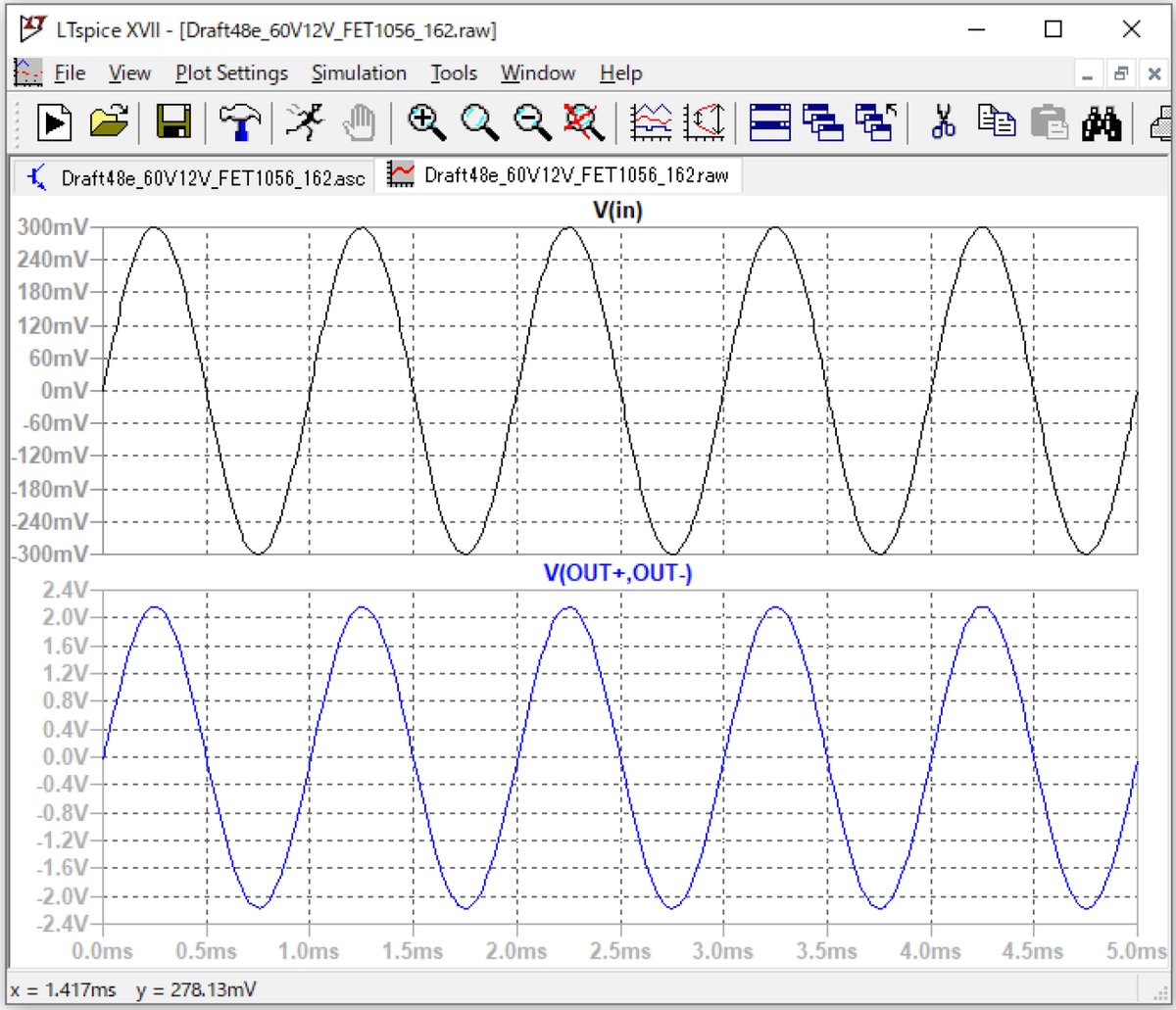The image size is (1176, 1010).
Task: Click the V(OUT+,OUT-) trace label
Action: (x=618, y=574)
